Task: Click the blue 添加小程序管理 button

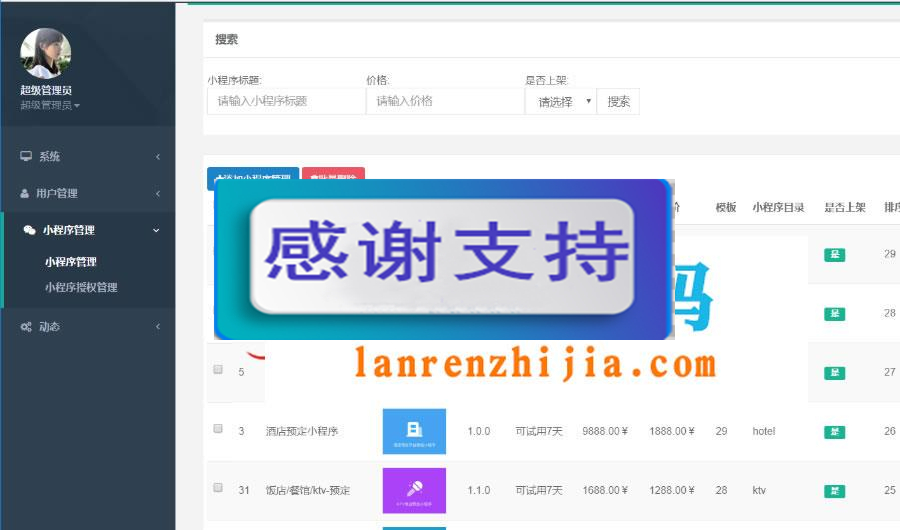Action: 253,178
